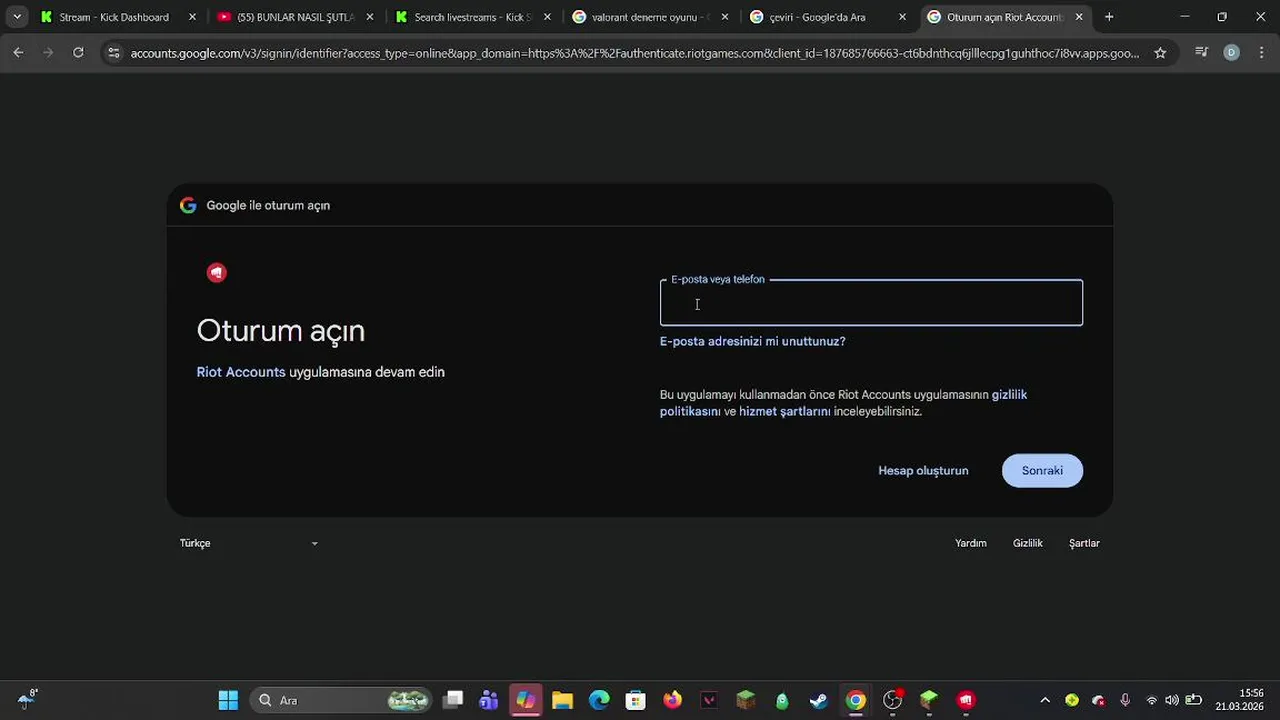
Task: Open File Explorer from the taskbar
Action: (562, 700)
